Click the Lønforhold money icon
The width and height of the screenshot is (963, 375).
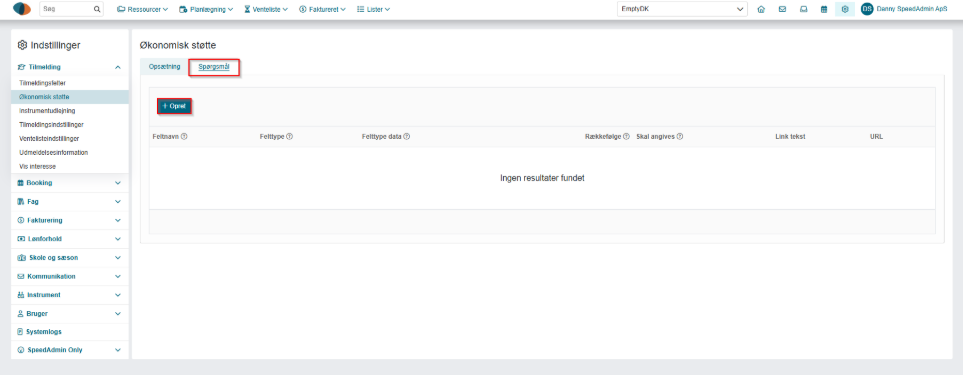(x=21, y=239)
